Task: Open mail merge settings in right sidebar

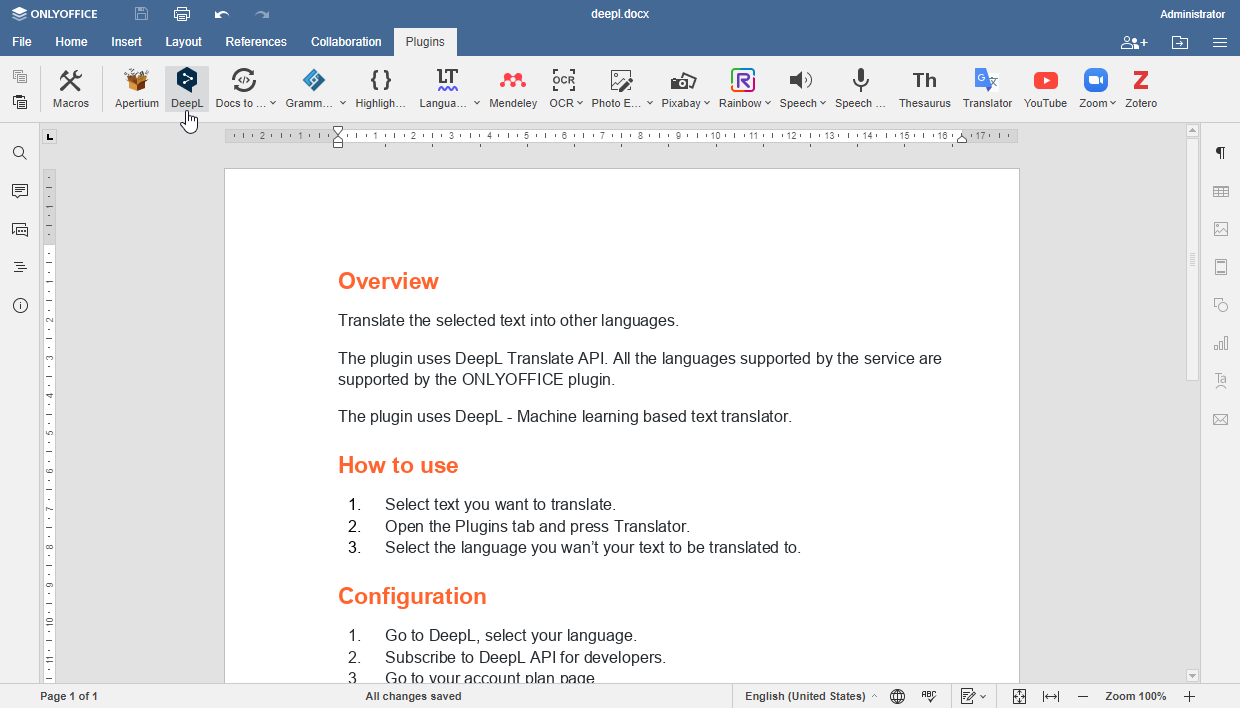Action: [1221, 419]
